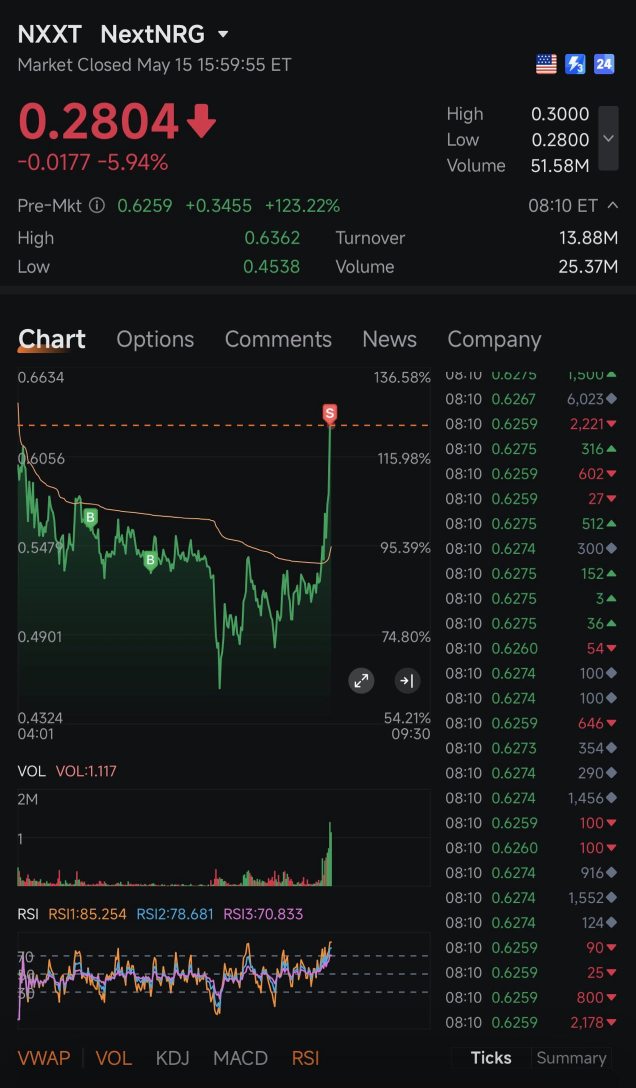Switch to the Options tab
The width and height of the screenshot is (636, 1088).
coord(155,339)
